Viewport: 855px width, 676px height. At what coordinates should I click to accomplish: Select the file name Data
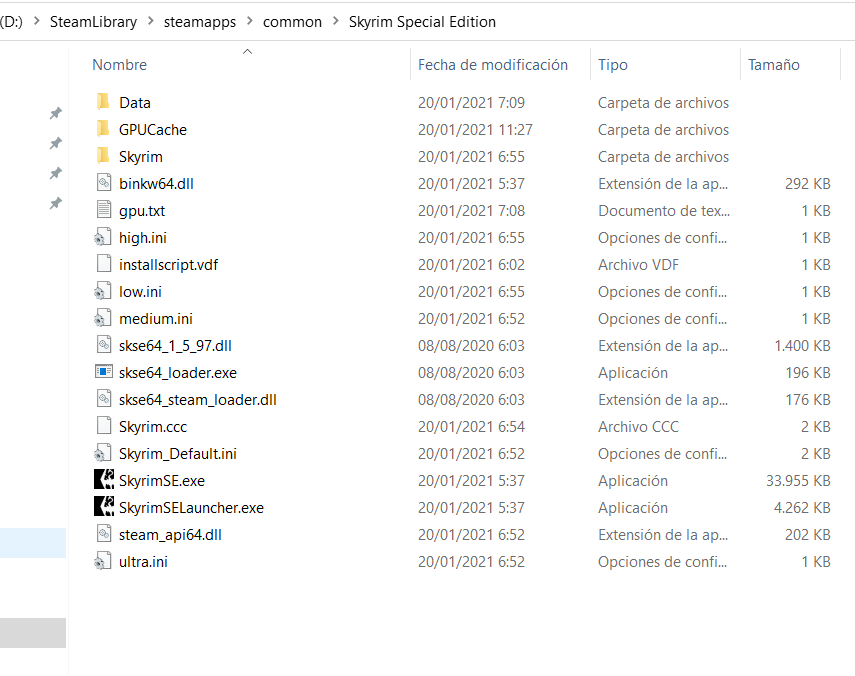(135, 102)
